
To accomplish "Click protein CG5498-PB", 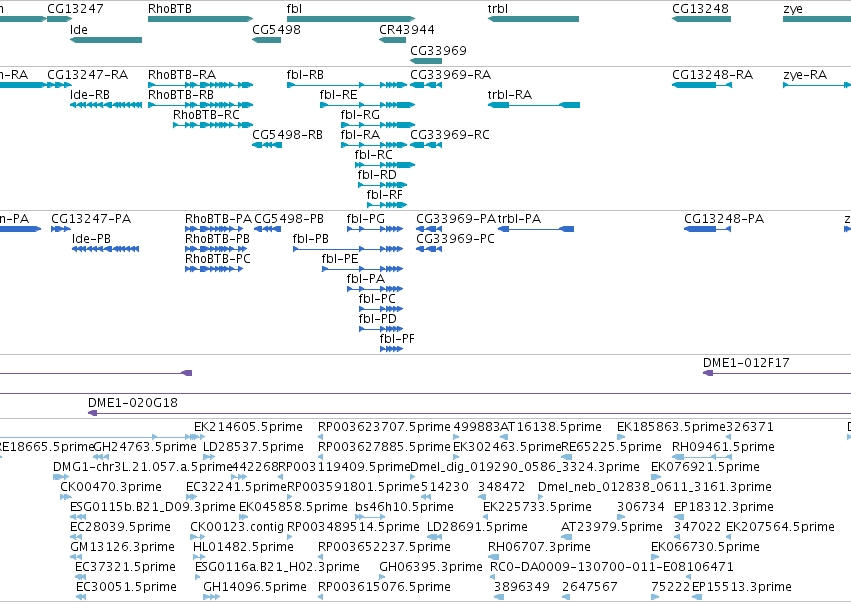I will click(289, 219).
